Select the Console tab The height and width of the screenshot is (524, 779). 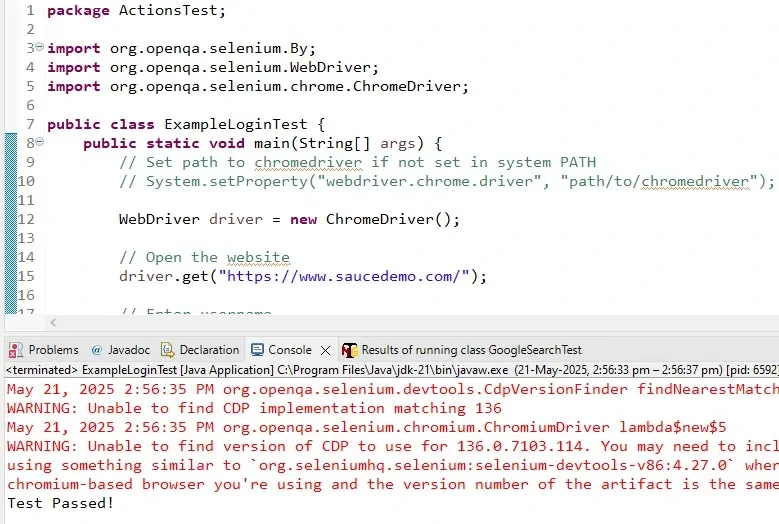click(x=290, y=350)
